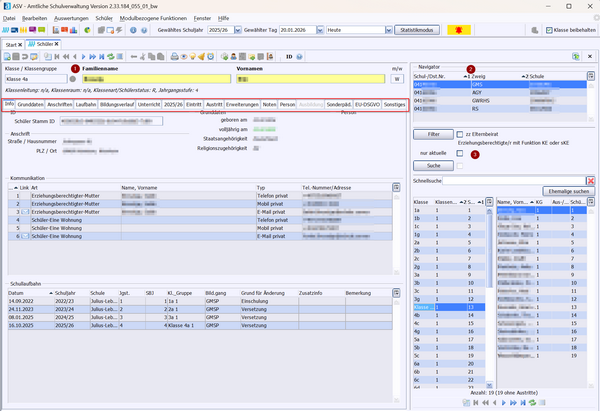Close the Schüler tab via its X
Screen dimensions: 600x411
57,45
